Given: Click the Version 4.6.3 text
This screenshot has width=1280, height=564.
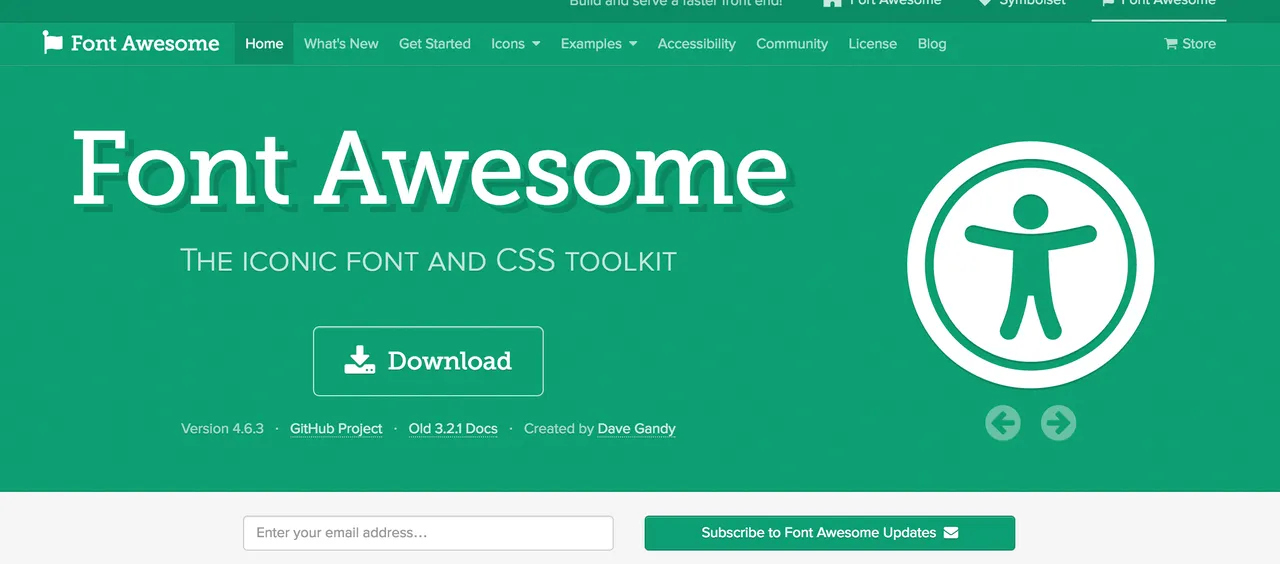Looking at the screenshot, I should click(222, 428).
